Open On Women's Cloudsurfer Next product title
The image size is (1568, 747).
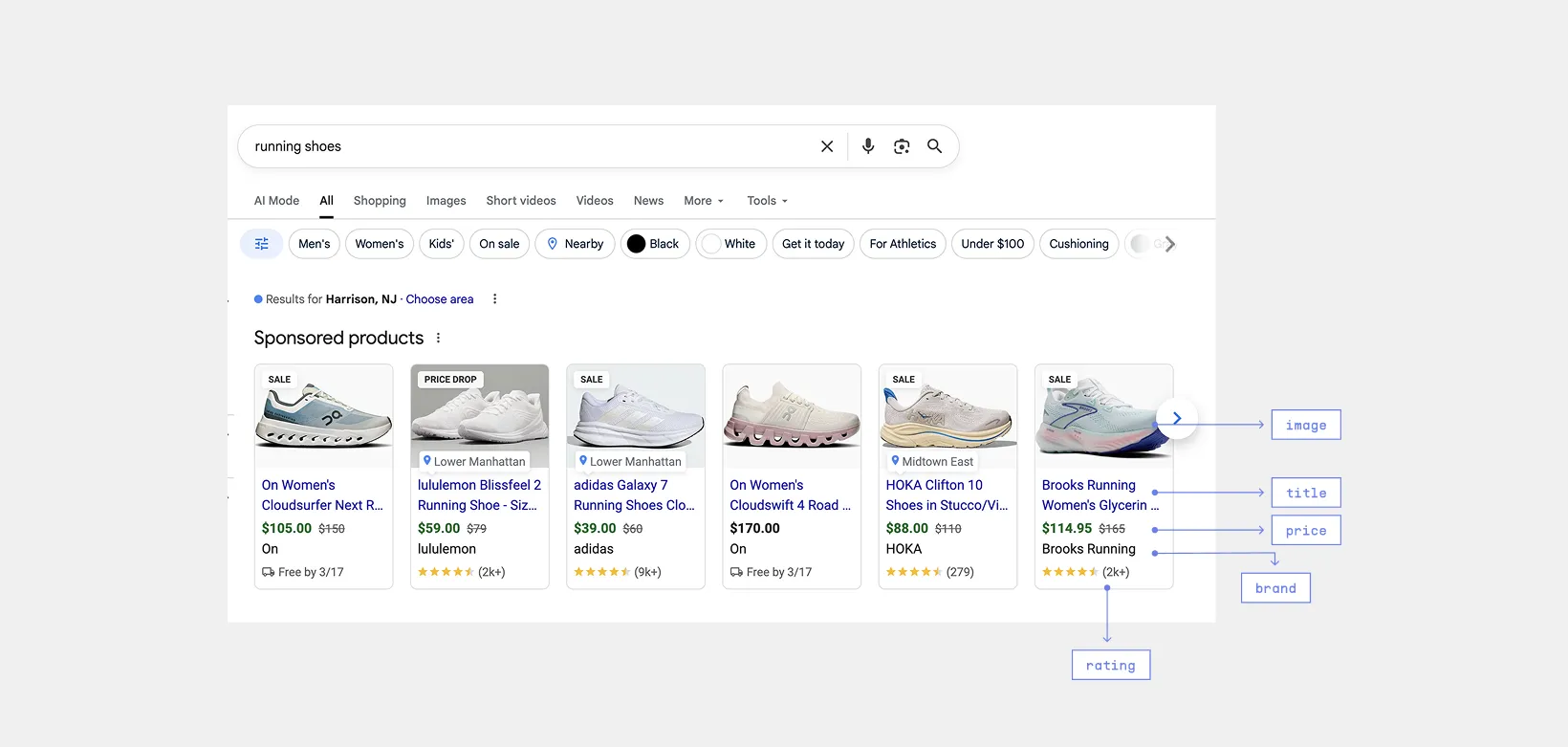point(322,495)
